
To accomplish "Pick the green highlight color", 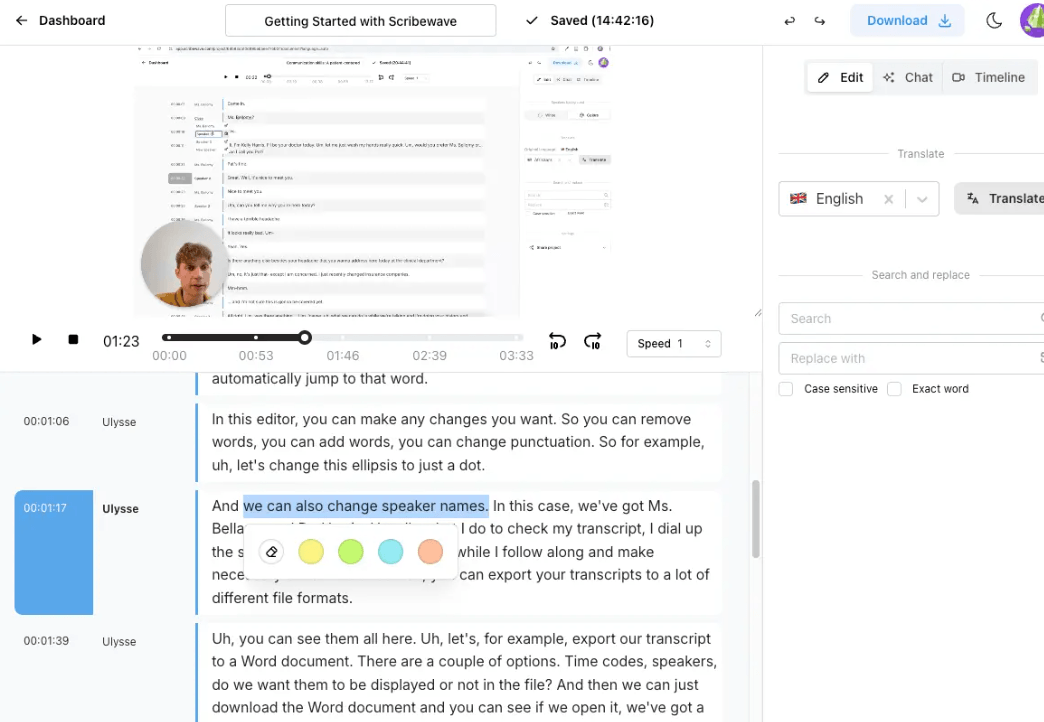I will pos(351,552).
